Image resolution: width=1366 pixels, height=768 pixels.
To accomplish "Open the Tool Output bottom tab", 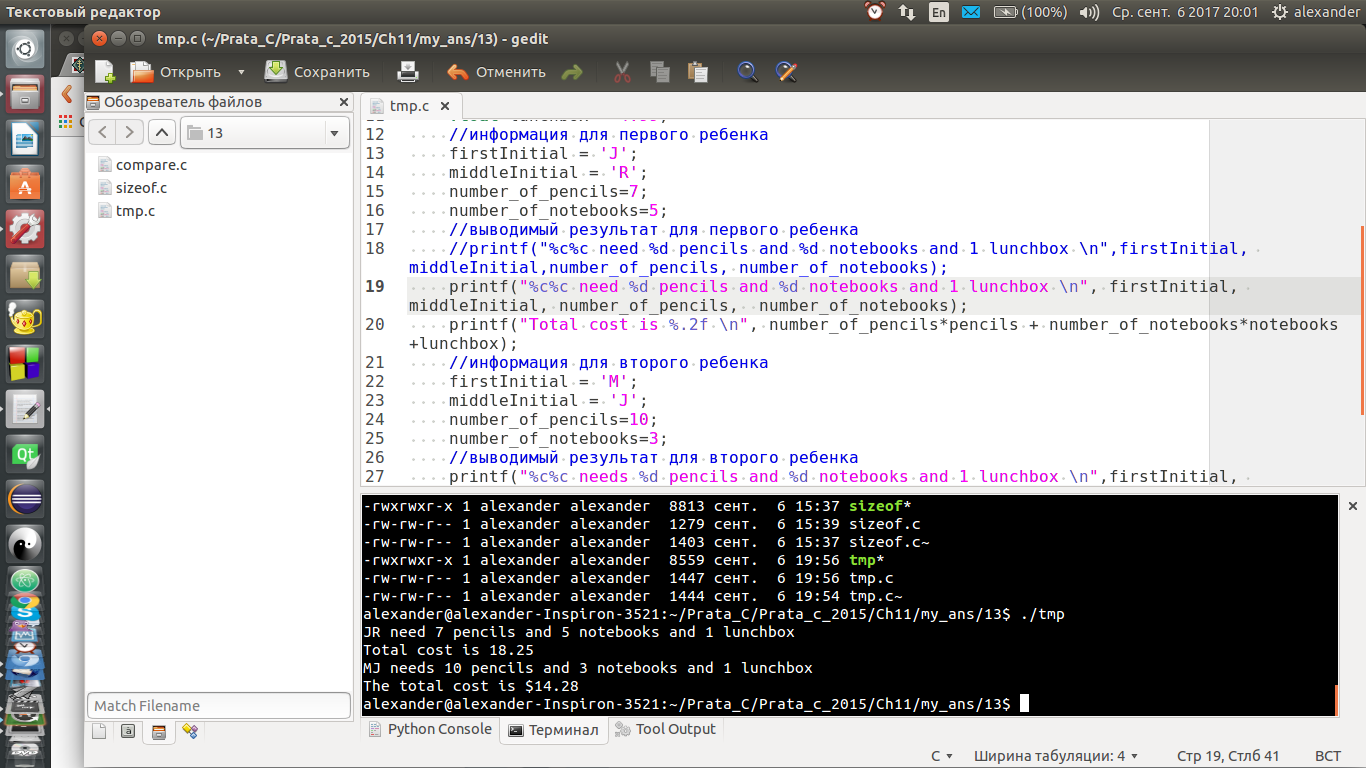I will pos(666,729).
